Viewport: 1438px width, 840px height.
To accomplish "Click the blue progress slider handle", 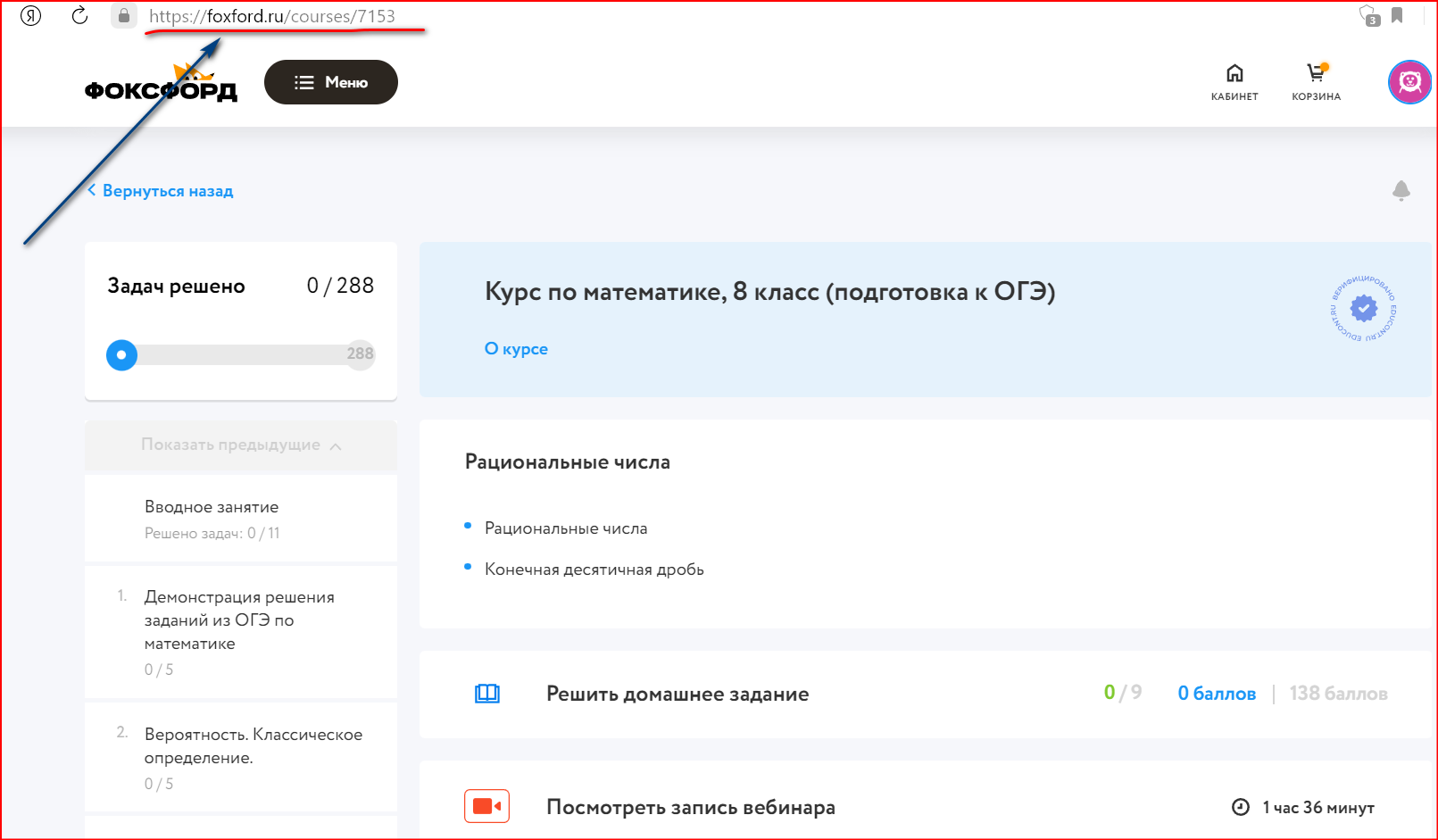I will (122, 355).
